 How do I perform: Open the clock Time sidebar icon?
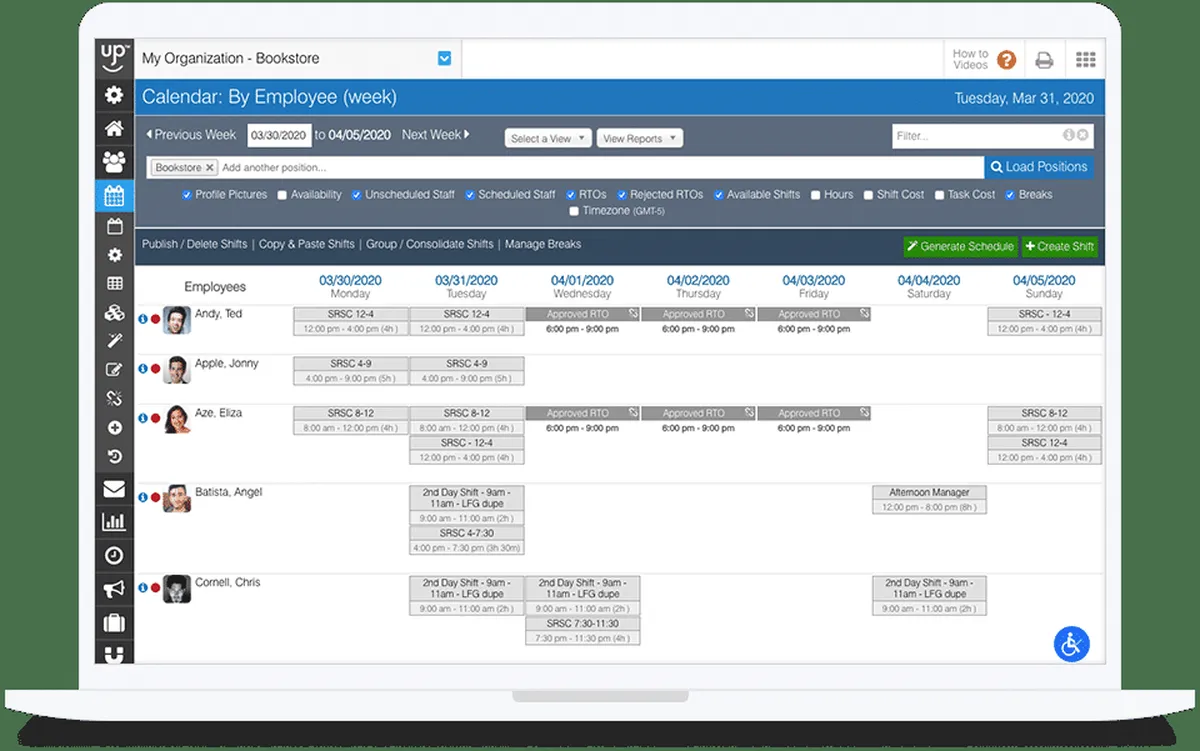114,555
